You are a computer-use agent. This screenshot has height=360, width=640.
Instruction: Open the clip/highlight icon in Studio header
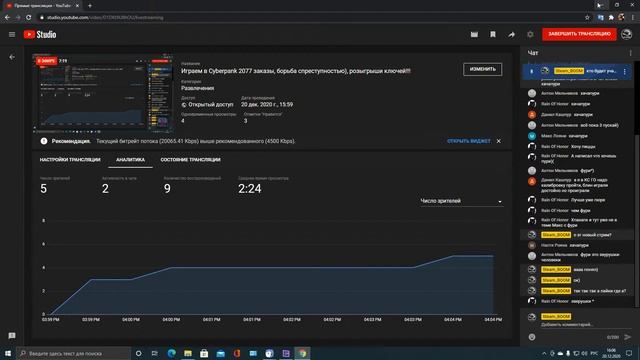(x=474, y=35)
